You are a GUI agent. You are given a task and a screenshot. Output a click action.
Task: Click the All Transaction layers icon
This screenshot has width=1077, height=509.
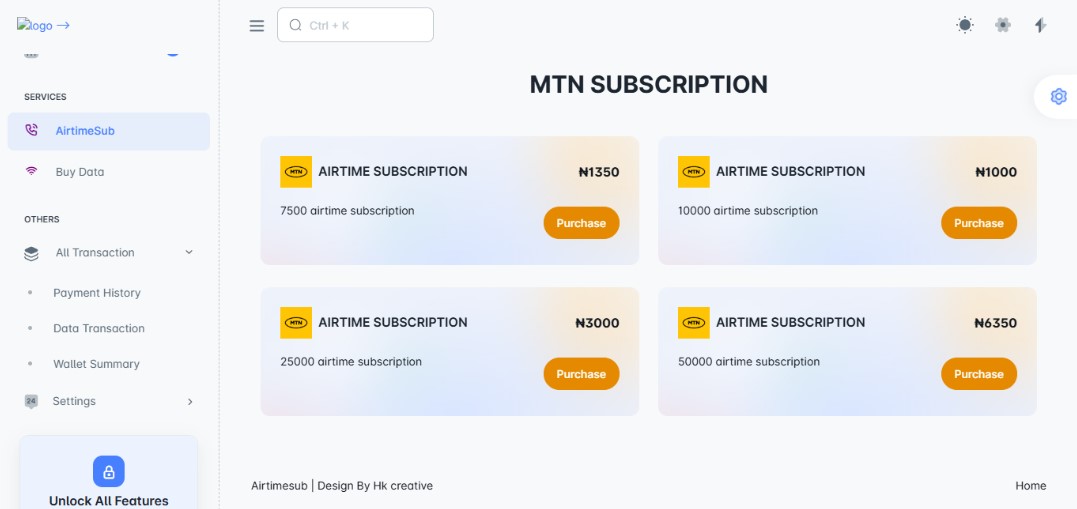pyautogui.click(x=32, y=253)
